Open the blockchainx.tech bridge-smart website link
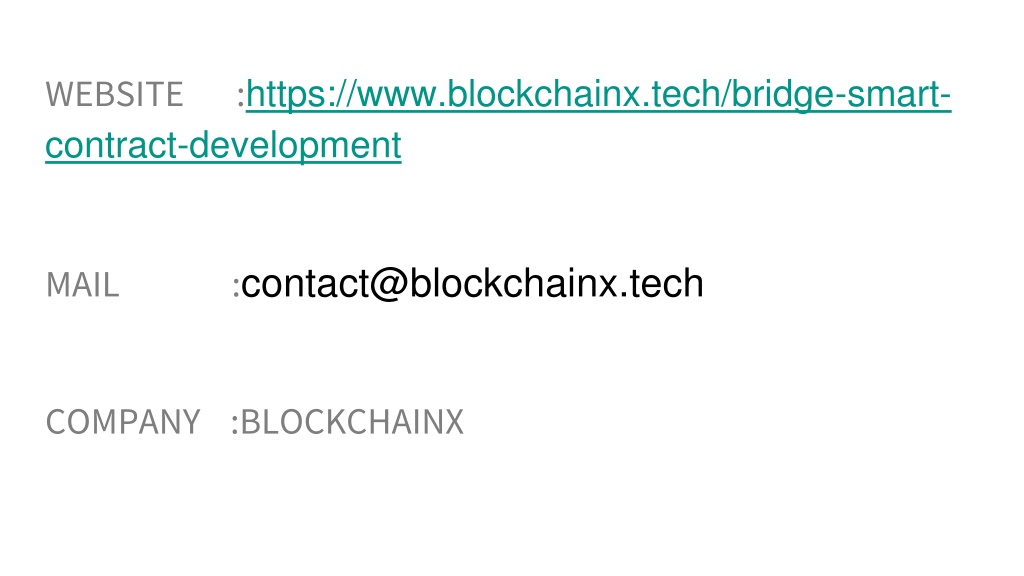This screenshot has width=1024, height=576. tap(598, 95)
